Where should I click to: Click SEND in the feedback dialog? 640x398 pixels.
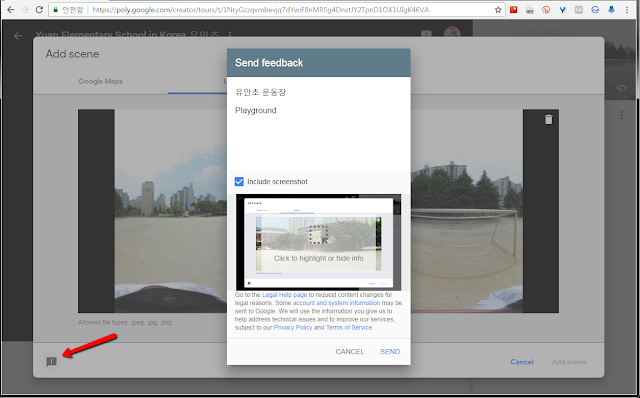(x=390, y=351)
